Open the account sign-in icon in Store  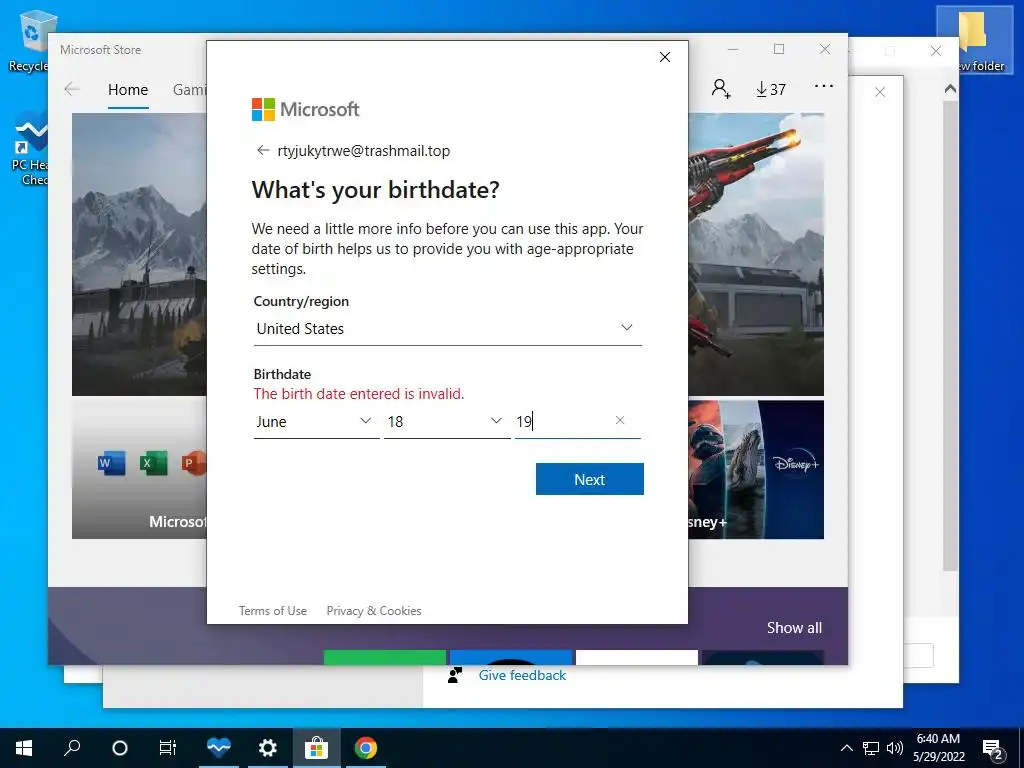point(721,88)
